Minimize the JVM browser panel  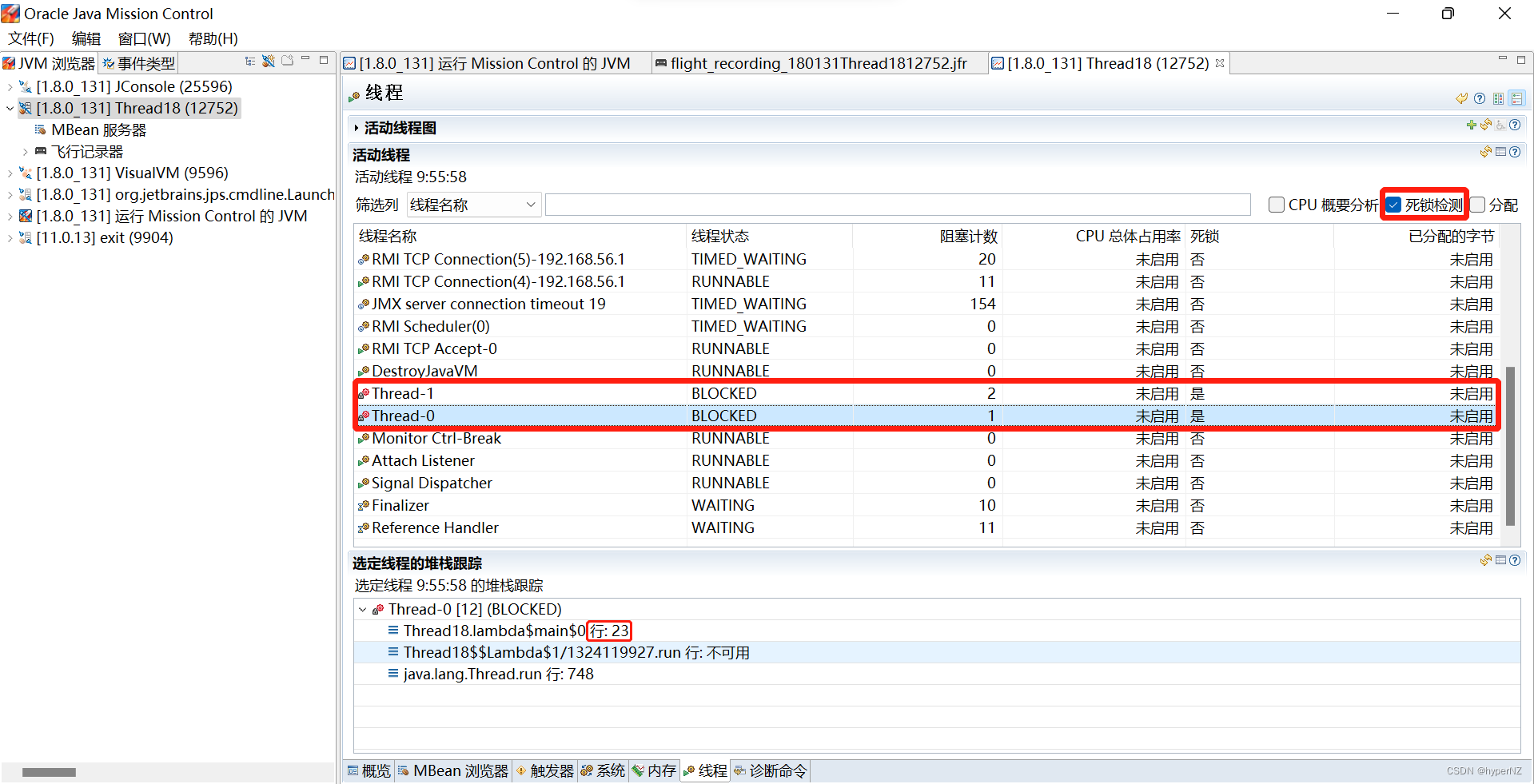[x=305, y=59]
